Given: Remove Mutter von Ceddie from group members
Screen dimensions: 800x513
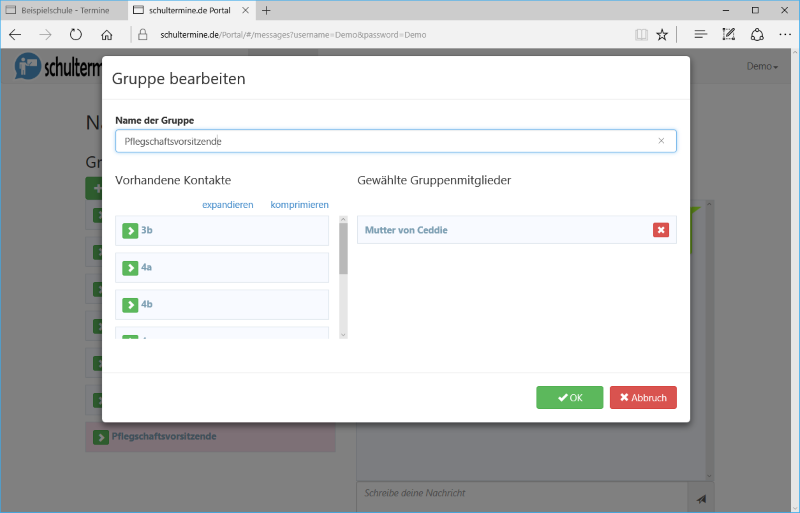Looking at the screenshot, I should [x=660, y=230].
